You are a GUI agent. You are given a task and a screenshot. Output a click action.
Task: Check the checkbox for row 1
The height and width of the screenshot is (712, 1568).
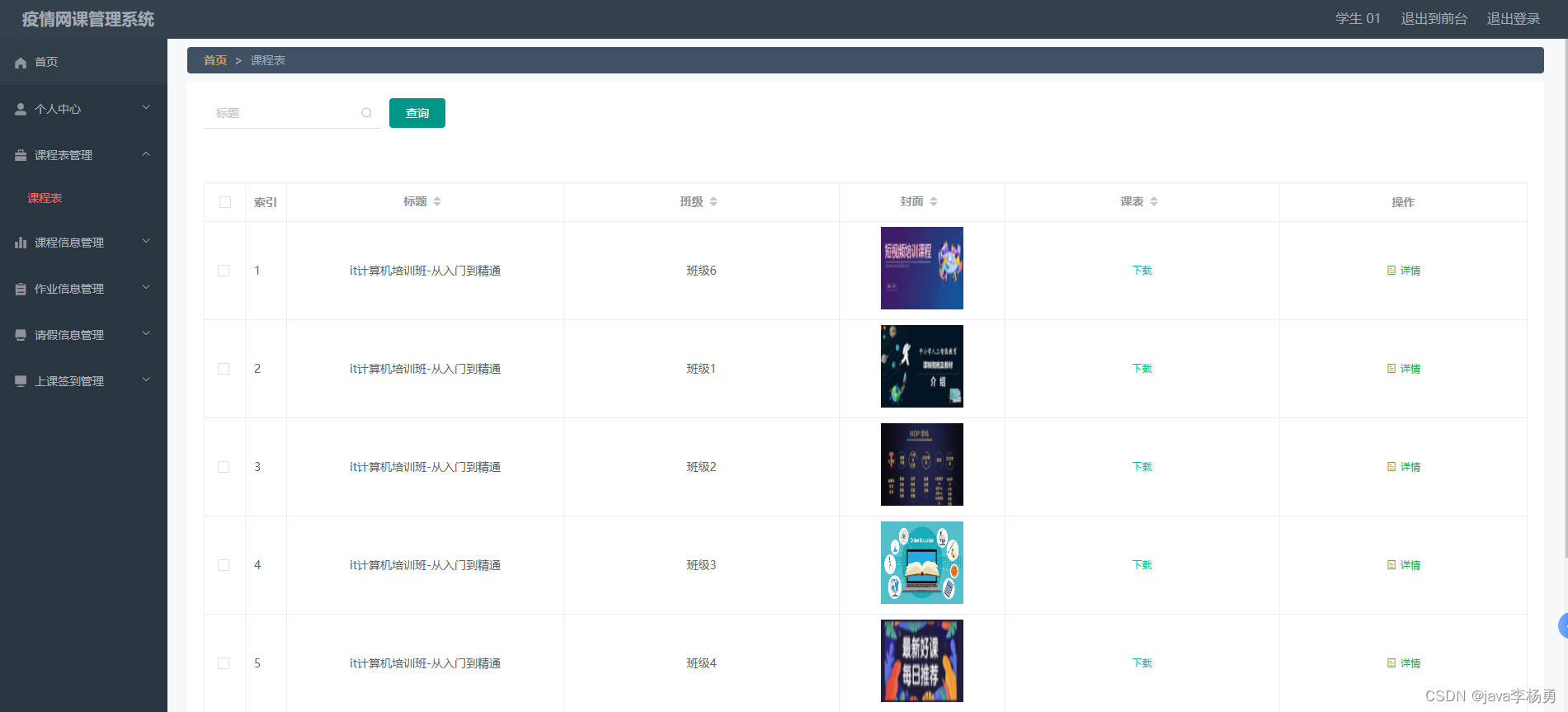pos(224,271)
